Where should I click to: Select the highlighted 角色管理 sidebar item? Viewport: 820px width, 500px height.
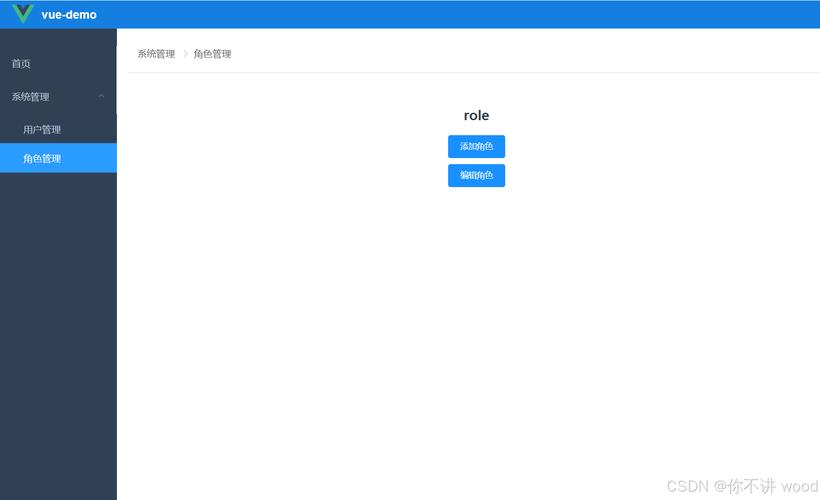coord(42,158)
